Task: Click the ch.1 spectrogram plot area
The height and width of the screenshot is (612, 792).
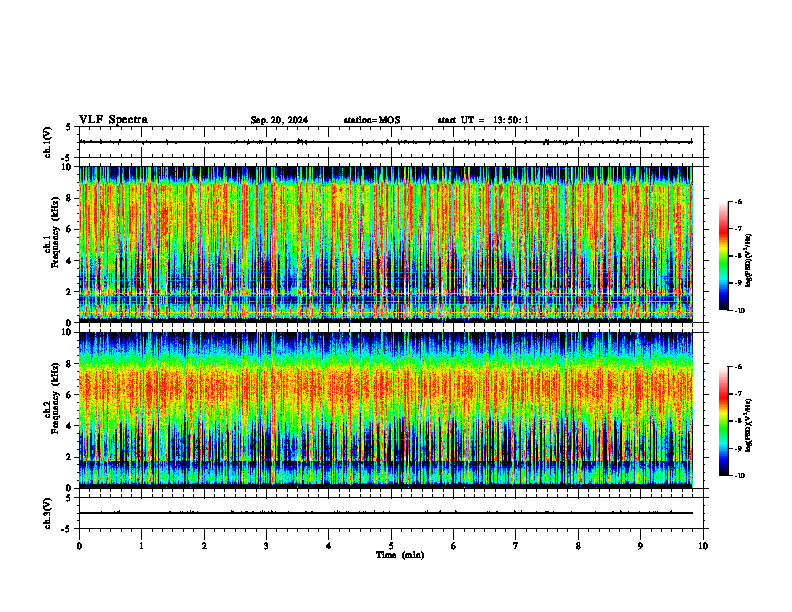Action: coord(385,244)
